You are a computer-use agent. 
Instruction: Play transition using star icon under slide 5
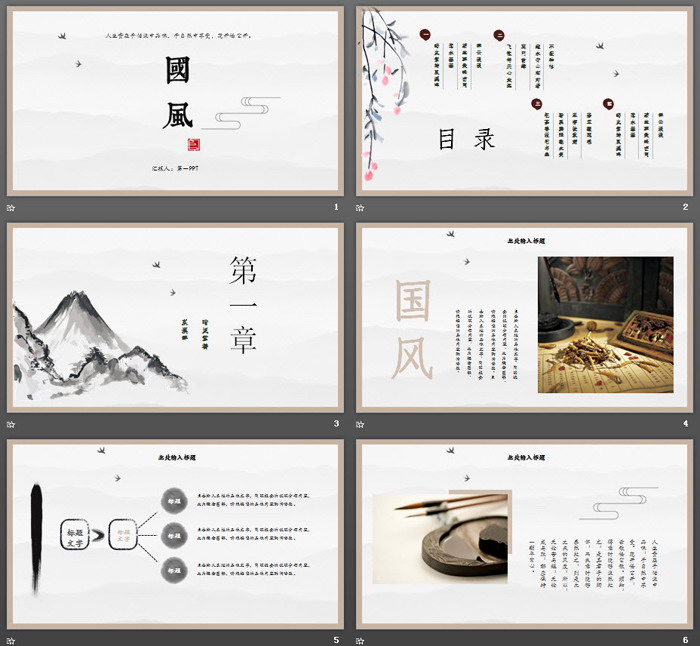pyautogui.click(x=11, y=640)
